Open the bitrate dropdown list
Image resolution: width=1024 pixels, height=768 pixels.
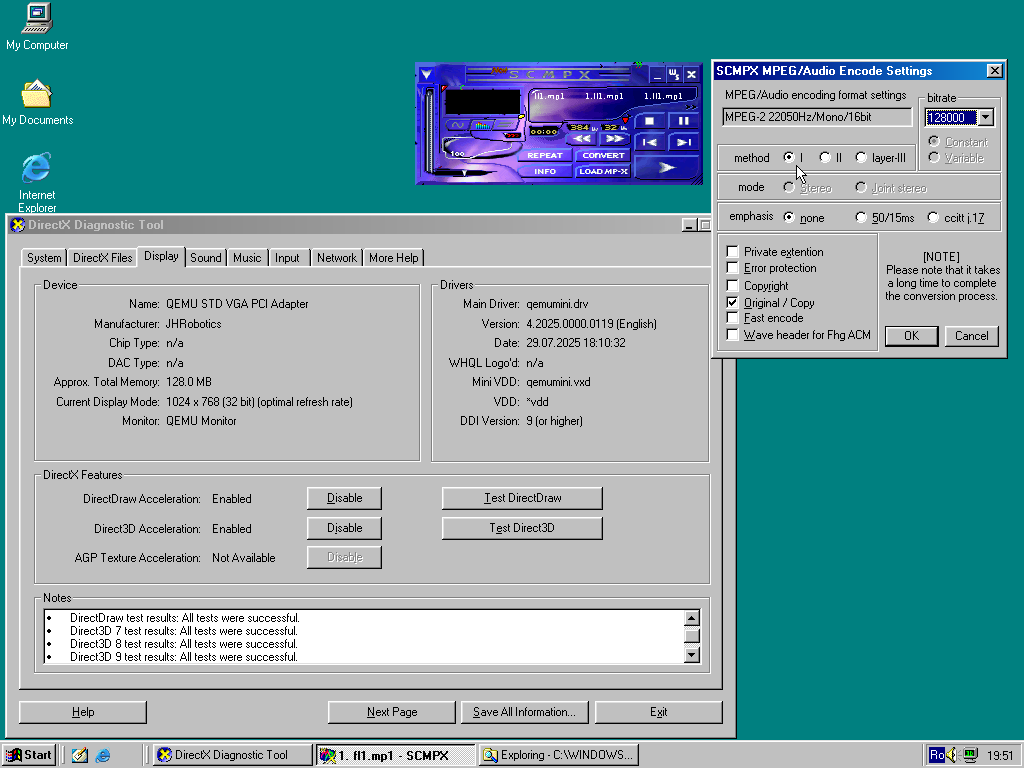986,118
